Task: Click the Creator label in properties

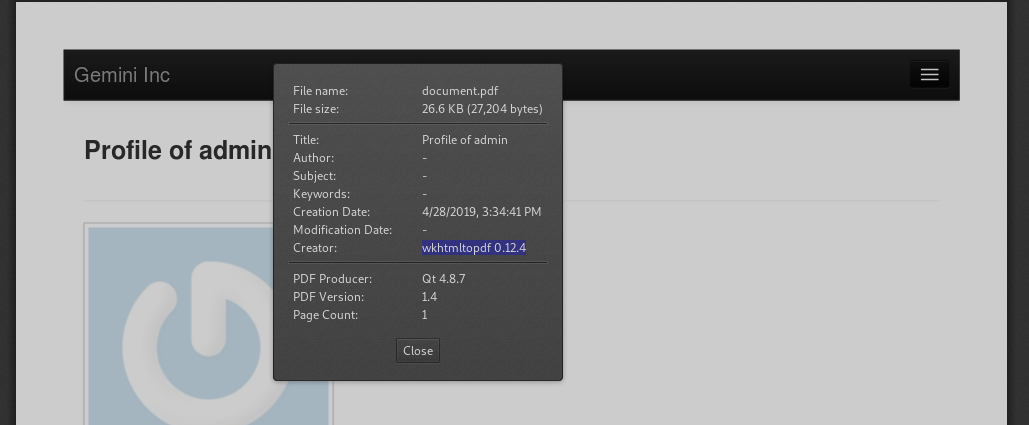Action: (315, 248)
